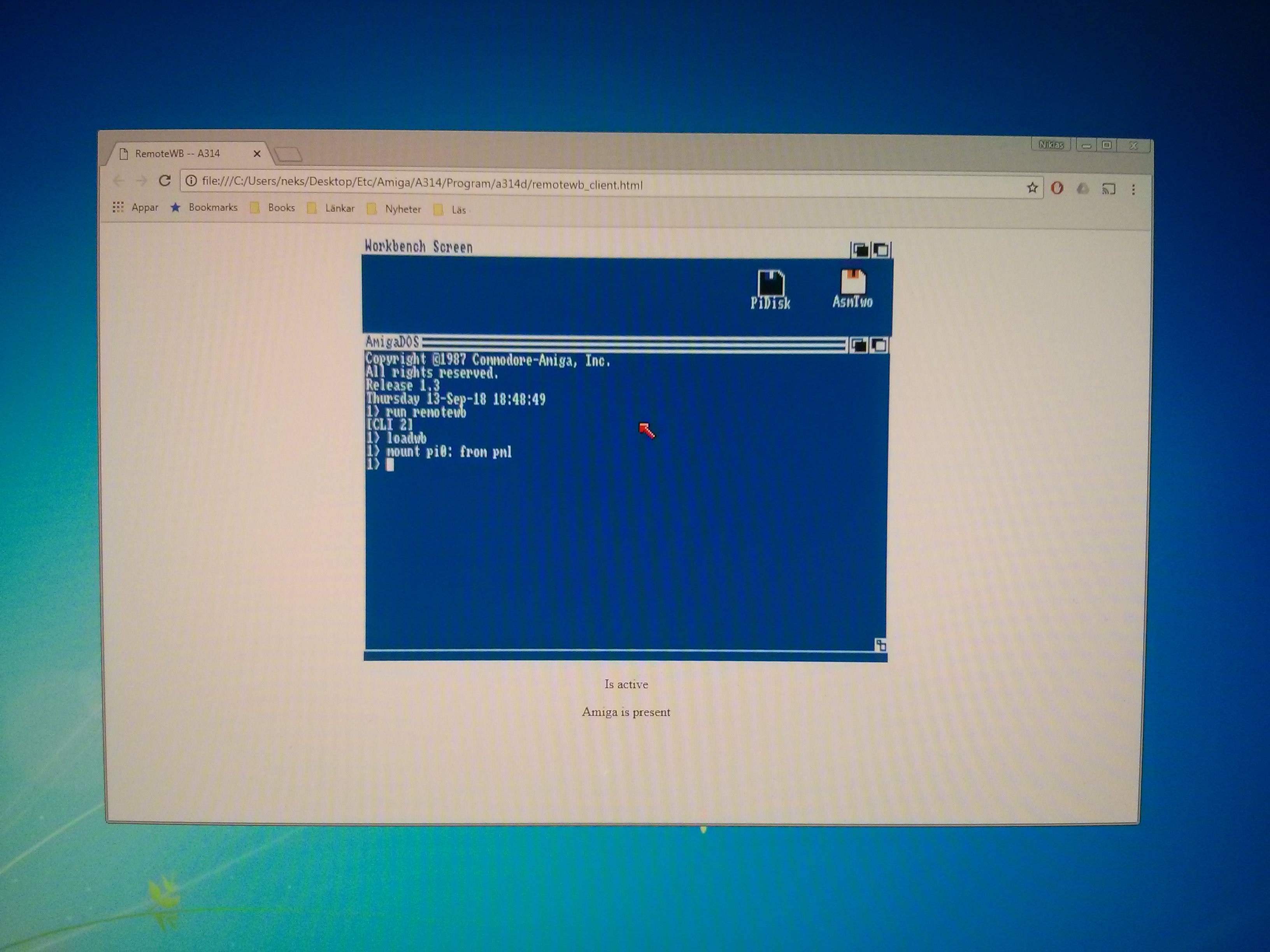This screenshot has height=952, width=1270.
Task: Open the Länkar bookmark folder
Action: (331, 208)
